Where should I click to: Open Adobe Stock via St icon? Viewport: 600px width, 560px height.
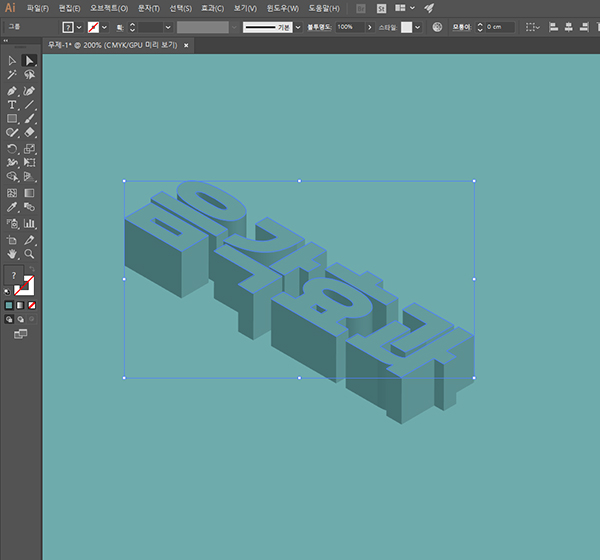(381, 8)
